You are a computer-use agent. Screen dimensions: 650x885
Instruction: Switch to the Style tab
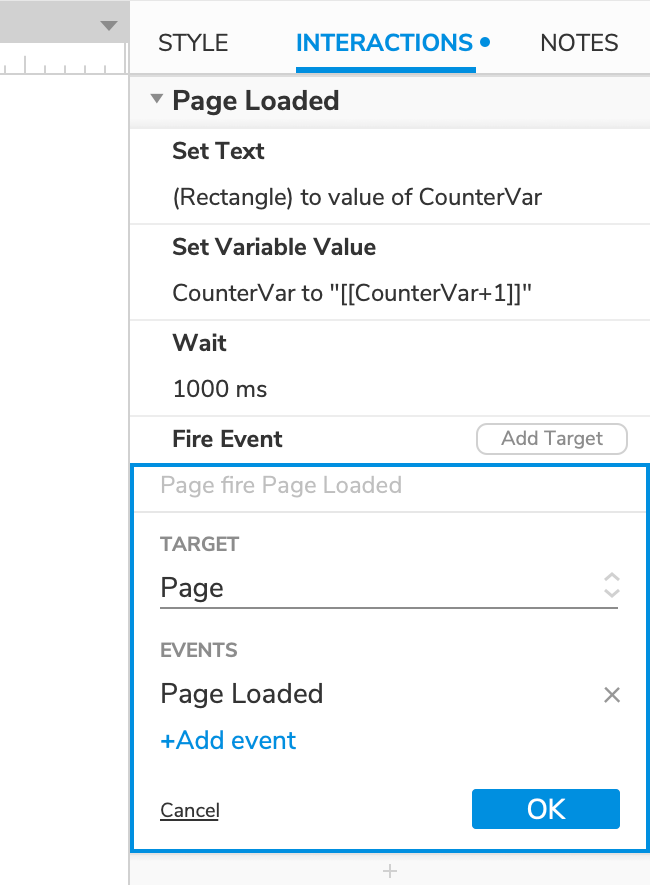coord(193,43)
